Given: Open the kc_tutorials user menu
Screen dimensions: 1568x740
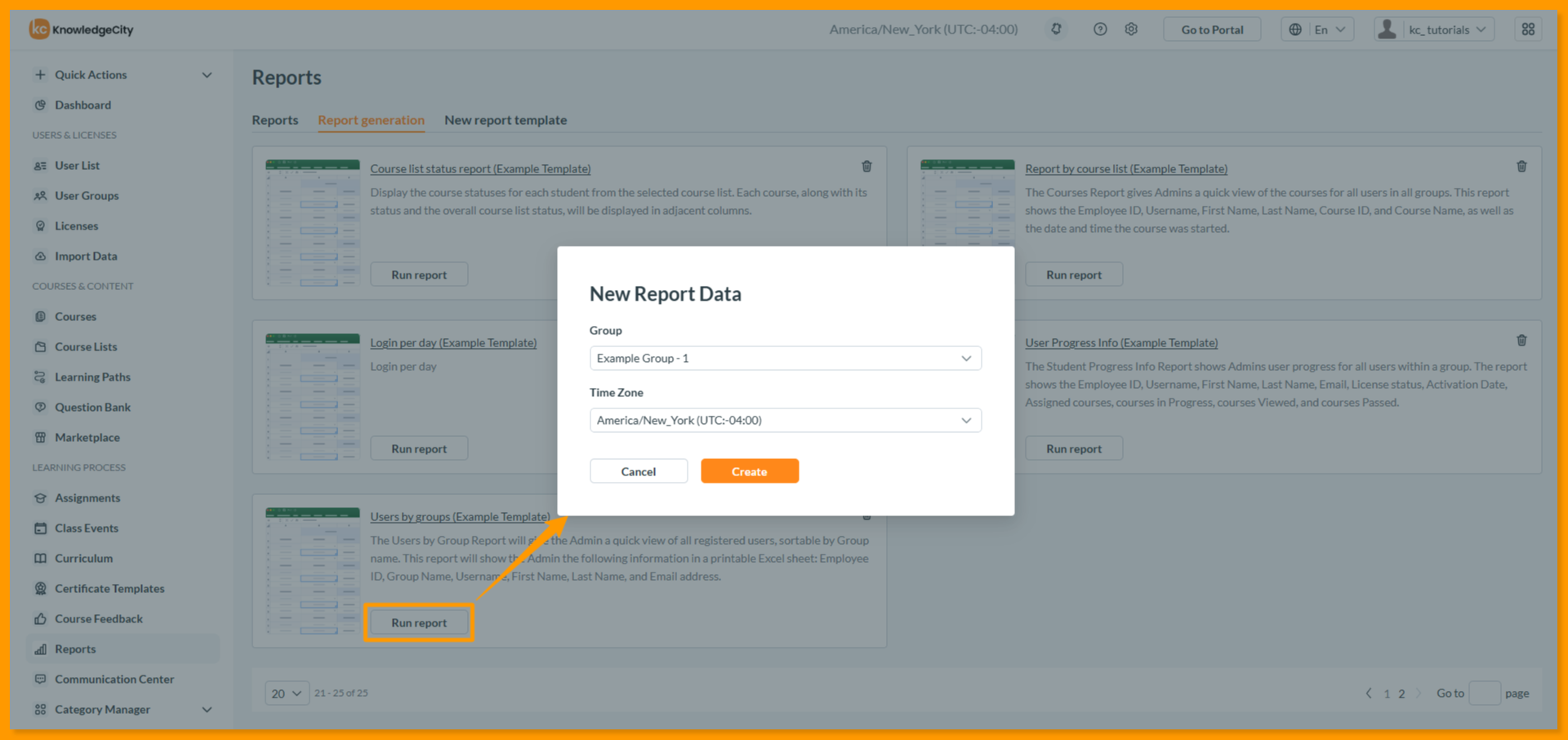Looking at the screenshot, I should [1434, 29].
